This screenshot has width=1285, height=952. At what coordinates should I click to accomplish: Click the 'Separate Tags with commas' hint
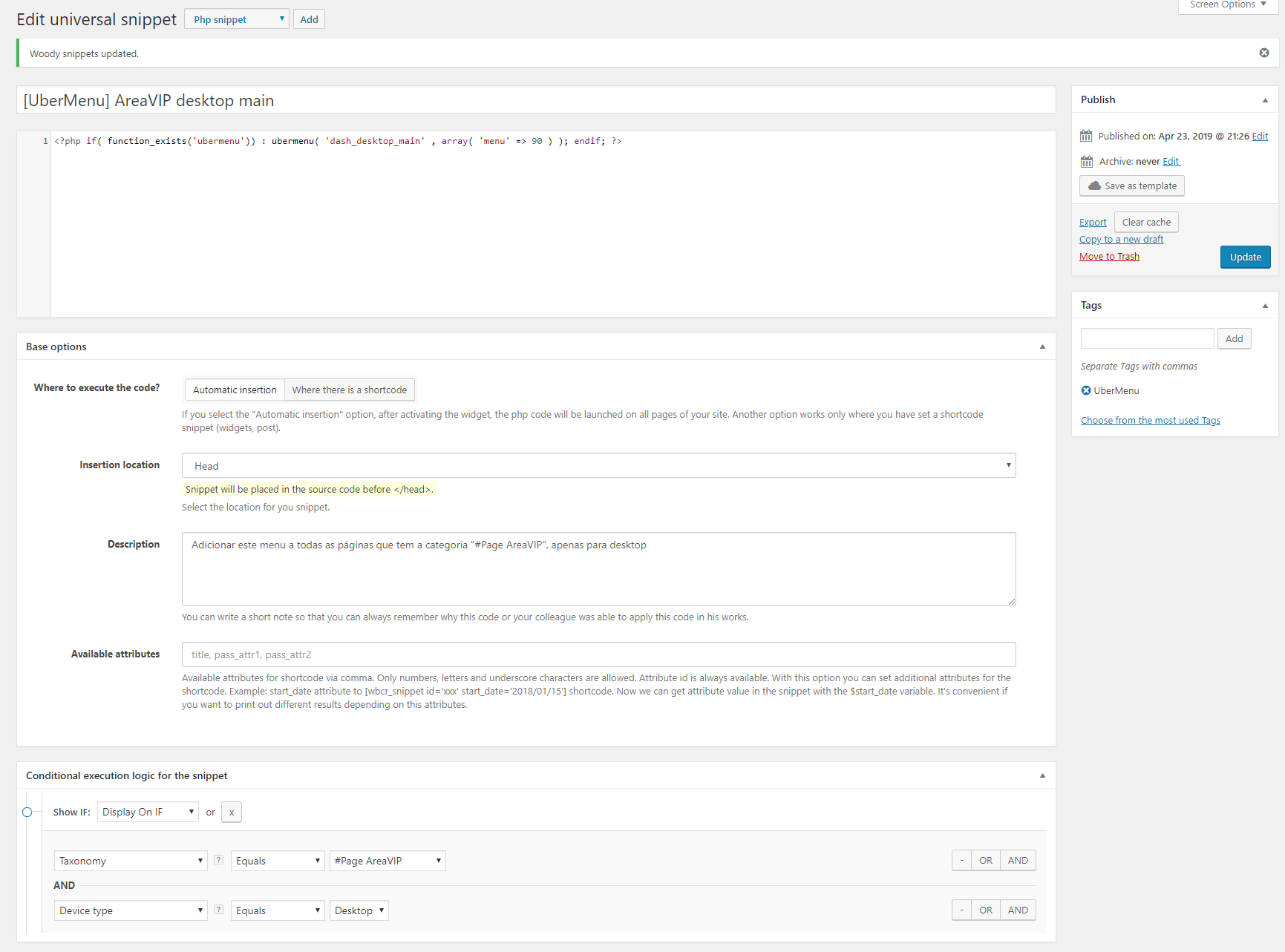[x=1139, y=366]
